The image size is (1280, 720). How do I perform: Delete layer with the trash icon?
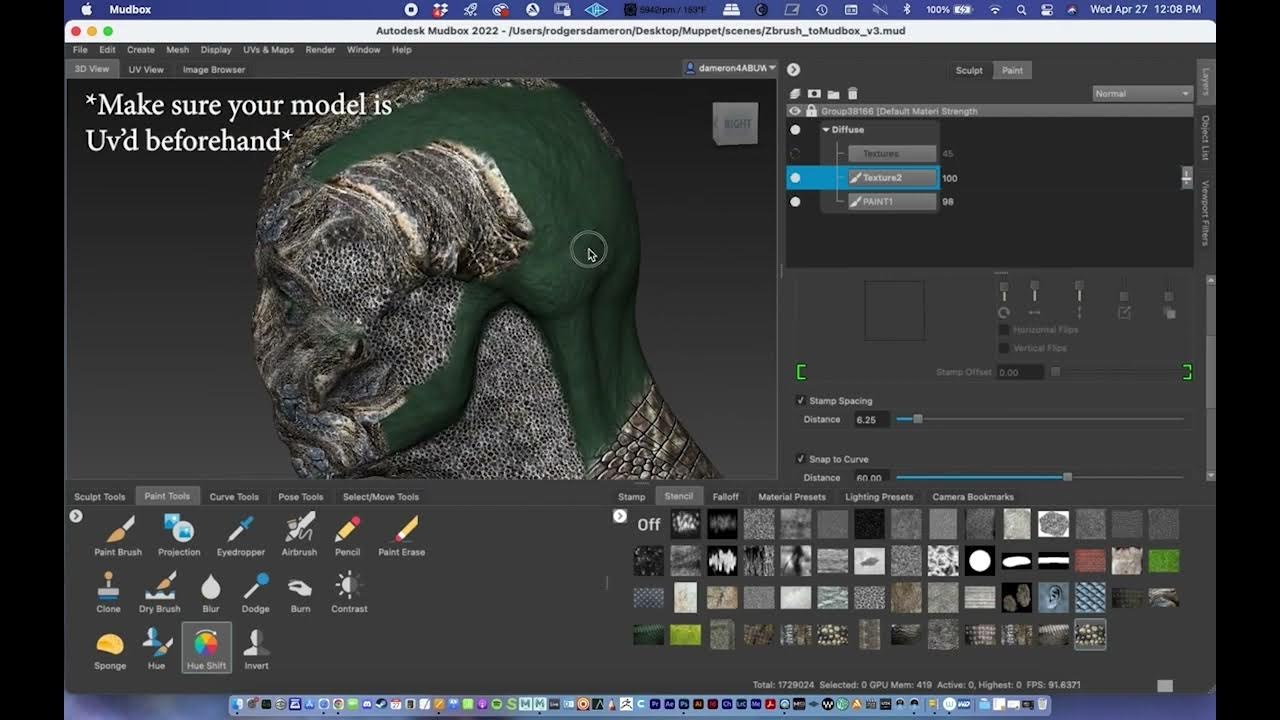coord(852,93)
